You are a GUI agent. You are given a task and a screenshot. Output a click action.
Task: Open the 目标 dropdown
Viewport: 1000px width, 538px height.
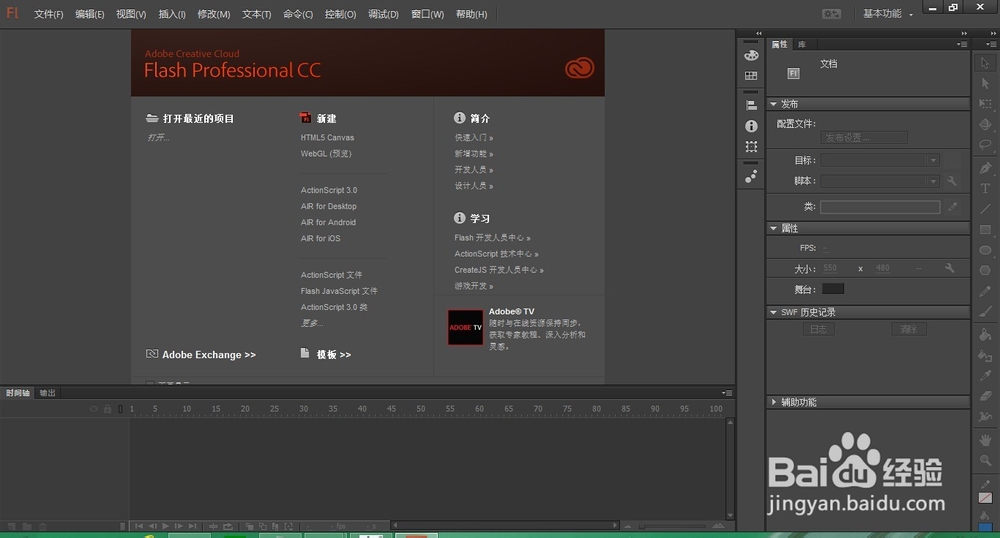tap(879, 160)
